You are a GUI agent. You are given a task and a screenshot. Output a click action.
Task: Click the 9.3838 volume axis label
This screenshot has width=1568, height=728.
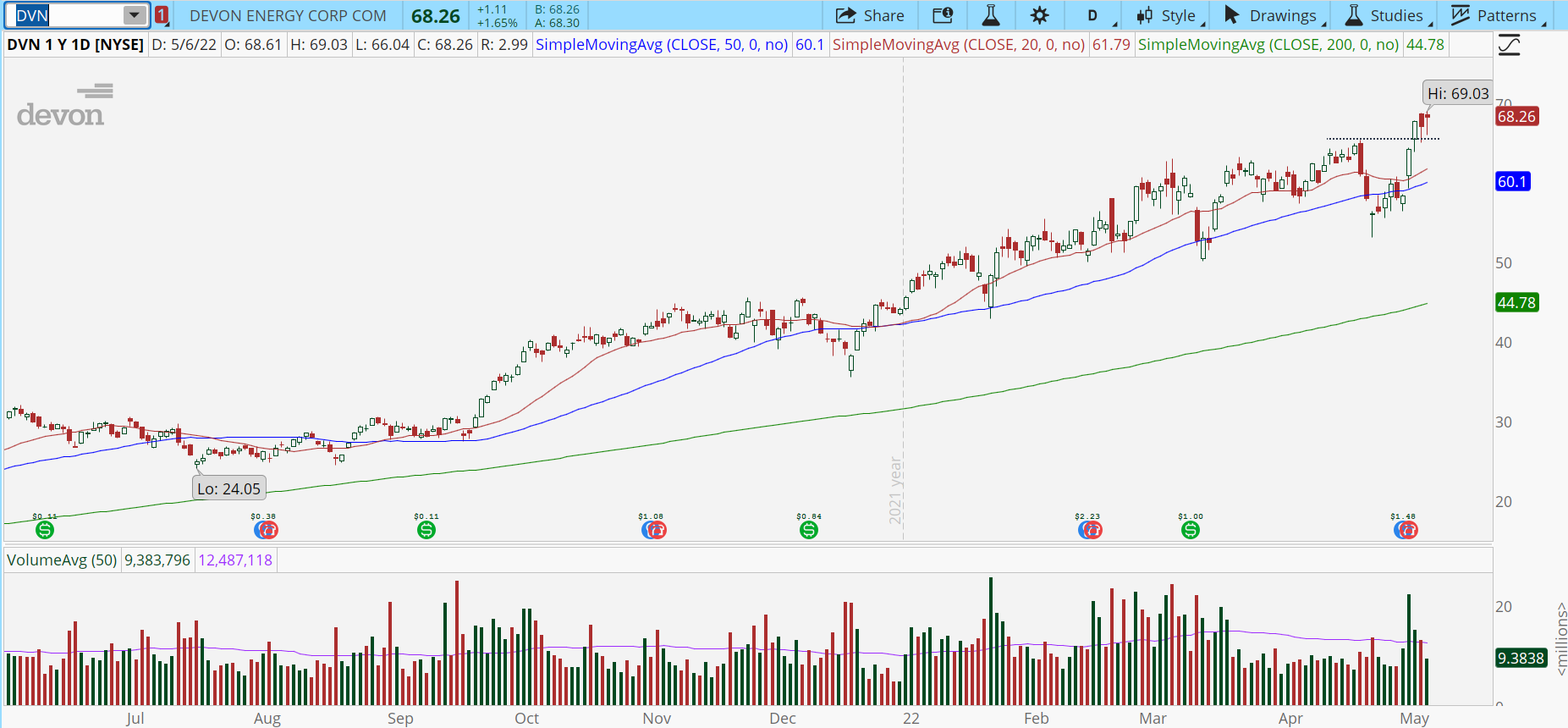[x=1521, y=659]
